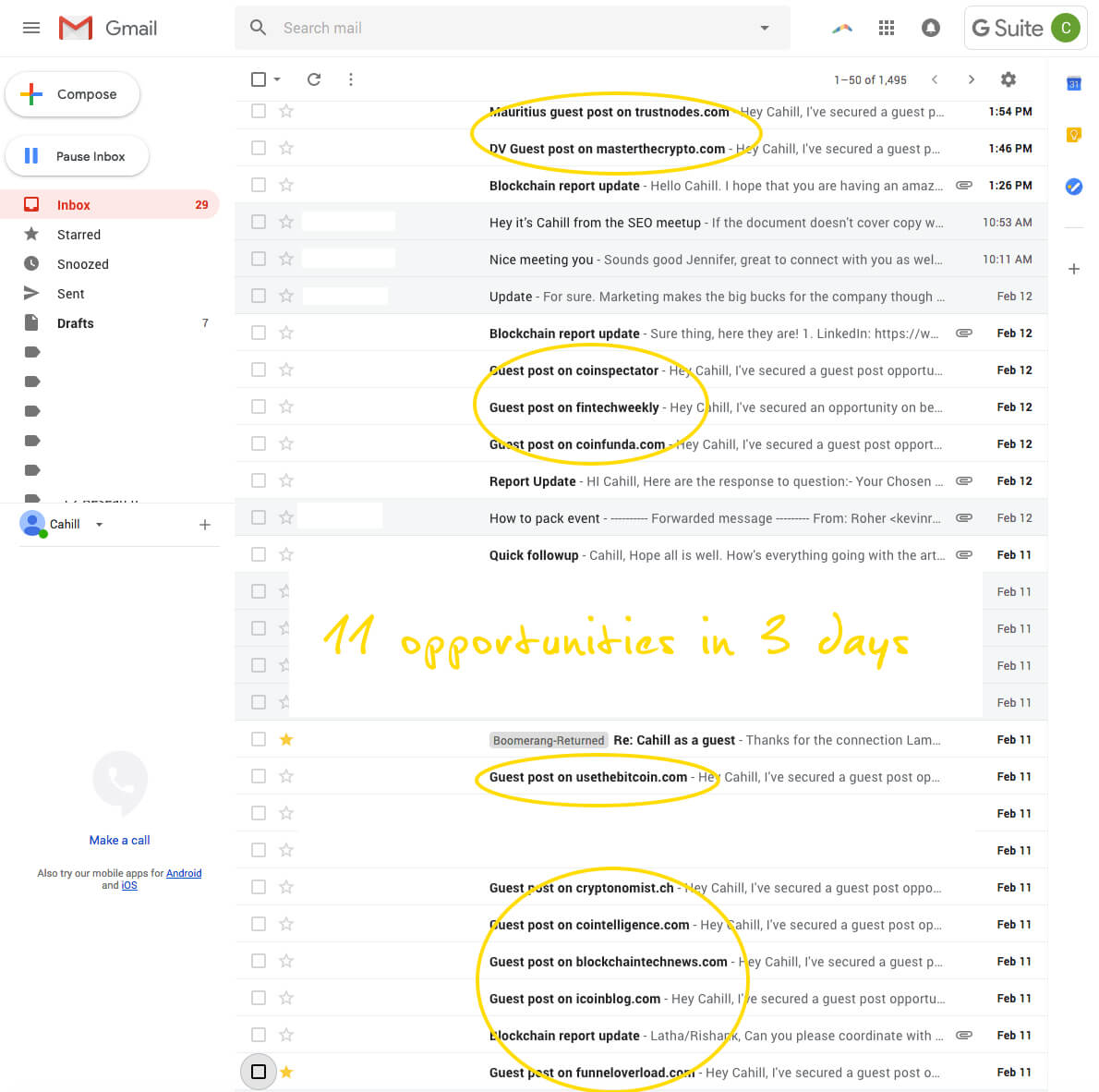Open the main menu hamburger icon

tap(30, 28)
